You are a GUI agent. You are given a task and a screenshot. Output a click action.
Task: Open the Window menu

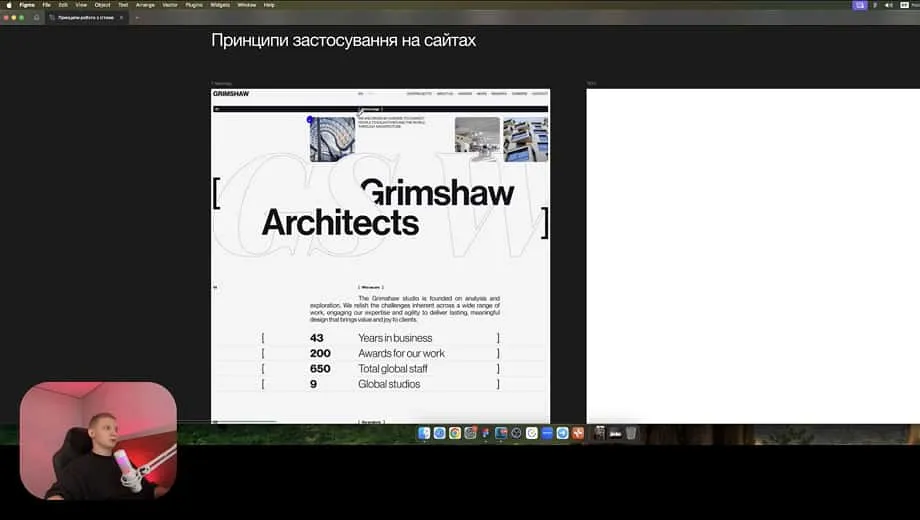point(246,5)
